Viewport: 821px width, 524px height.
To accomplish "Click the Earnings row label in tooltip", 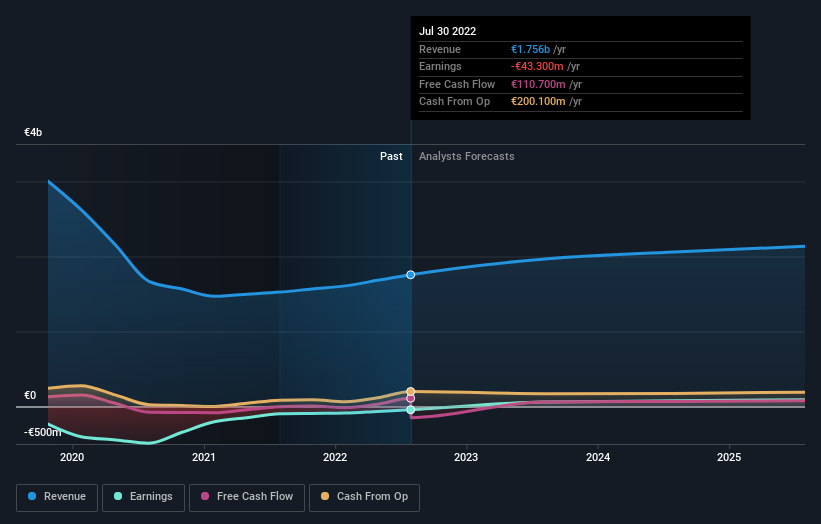I will (x=440, y=66).
